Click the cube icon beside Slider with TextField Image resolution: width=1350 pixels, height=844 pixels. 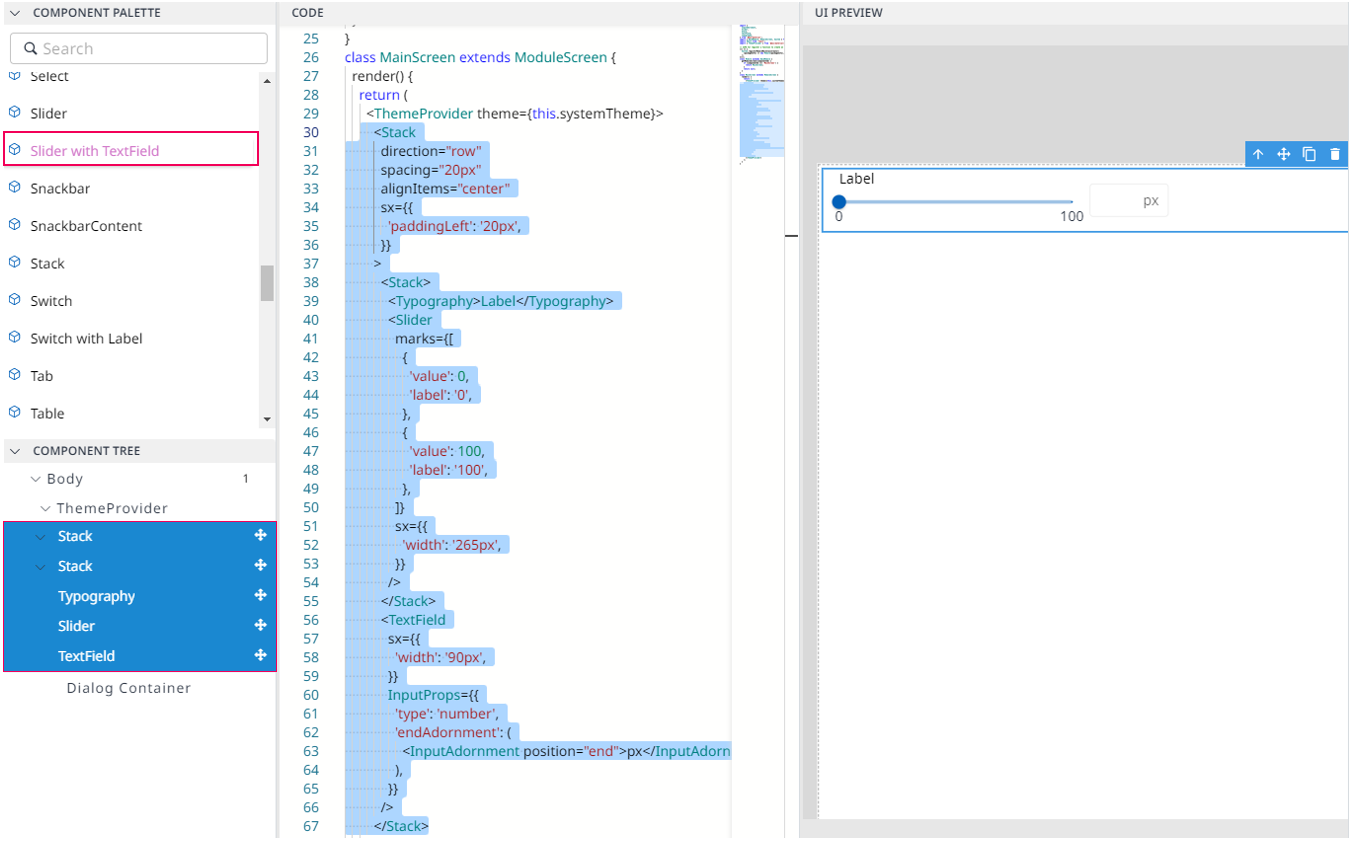click(14, 150)
